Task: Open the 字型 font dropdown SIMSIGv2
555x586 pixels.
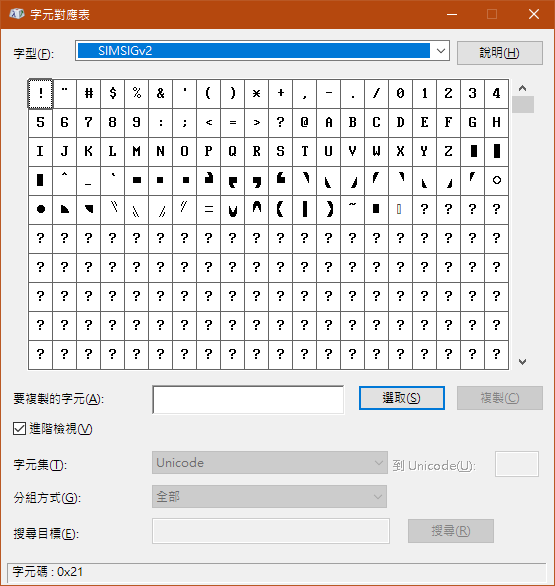Action: pos(262,51)
